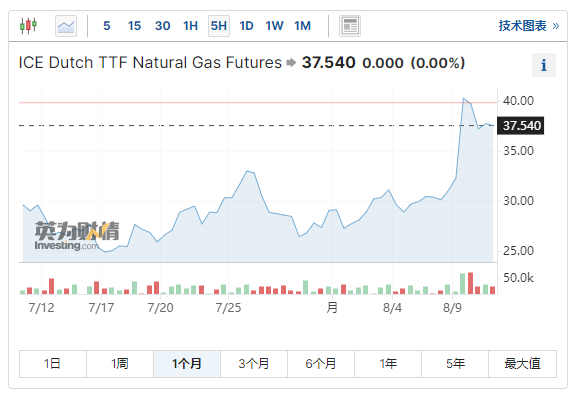Show the 1日 time range
This screenshot has height=397, width=574.
coord(53,364)
